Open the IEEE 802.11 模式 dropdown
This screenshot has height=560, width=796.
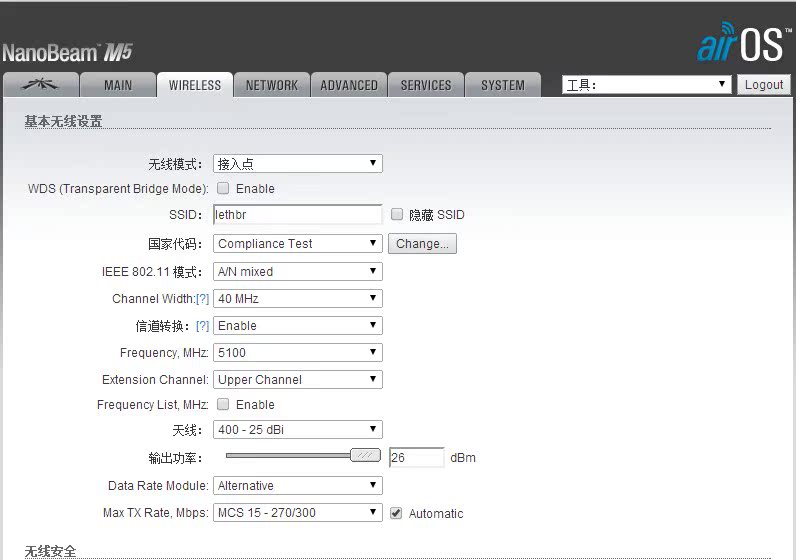point(297,271)
